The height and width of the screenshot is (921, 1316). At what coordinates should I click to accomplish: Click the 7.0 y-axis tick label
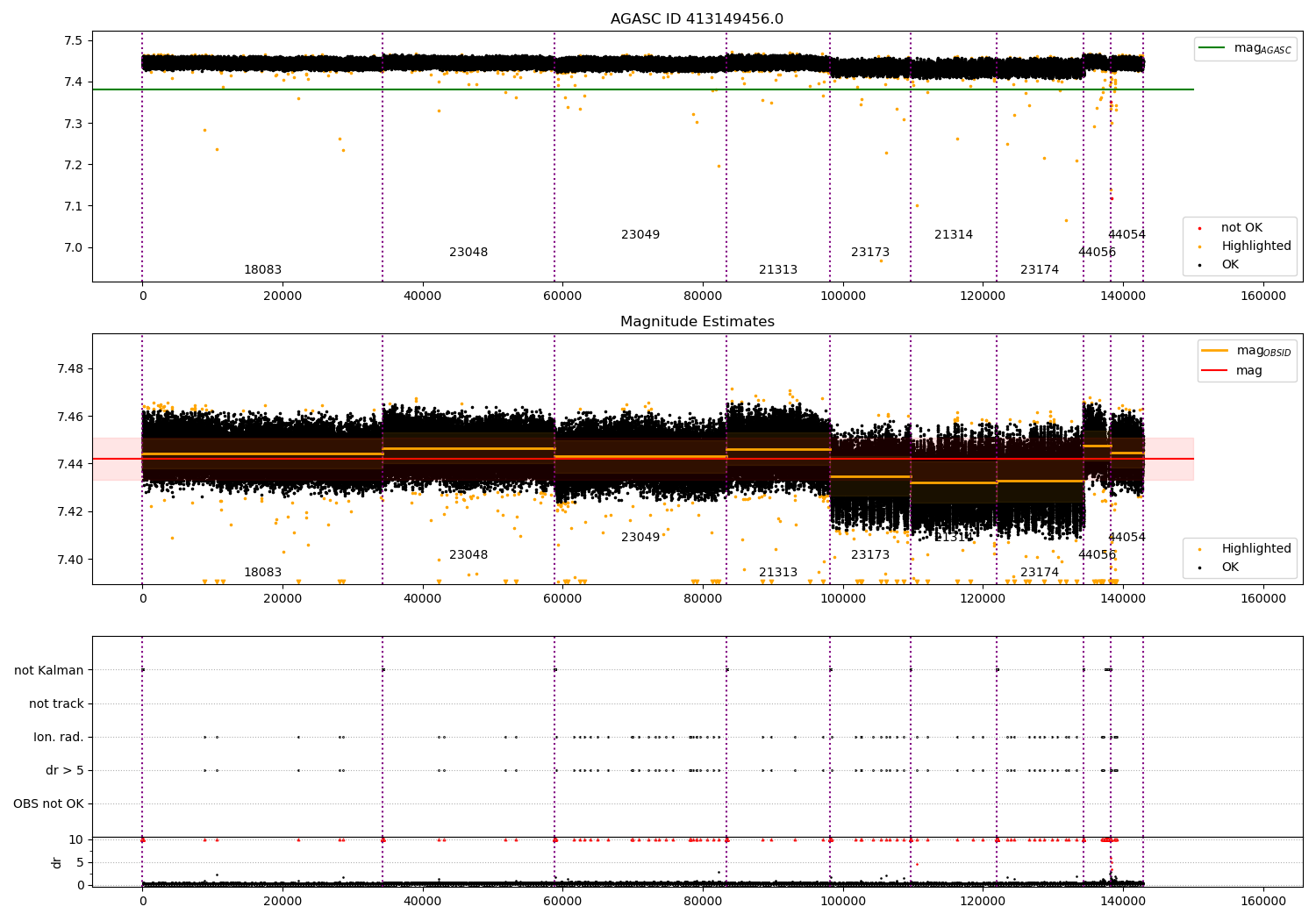(x=74, y=247)
